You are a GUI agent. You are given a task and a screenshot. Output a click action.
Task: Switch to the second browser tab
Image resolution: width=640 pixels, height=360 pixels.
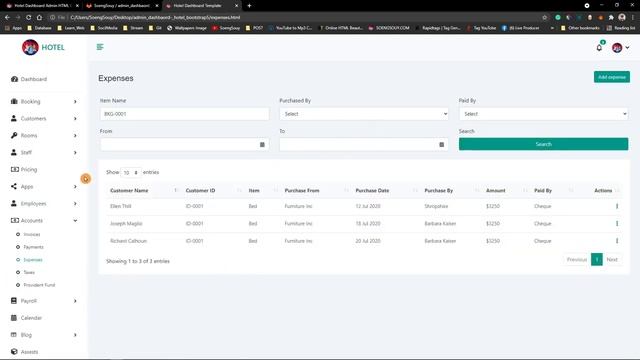tap(122, 6)
